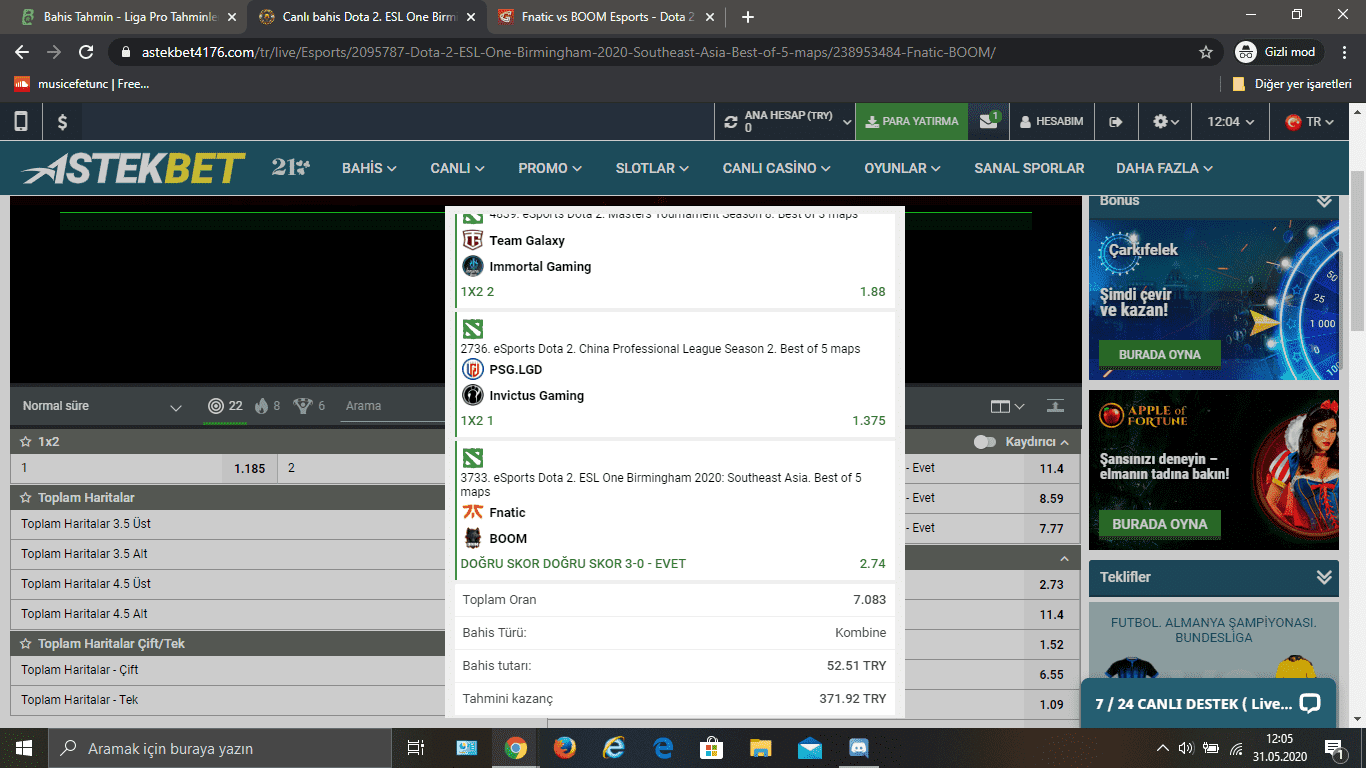Click the 6.55 odds value

(x=1051, y=675)
